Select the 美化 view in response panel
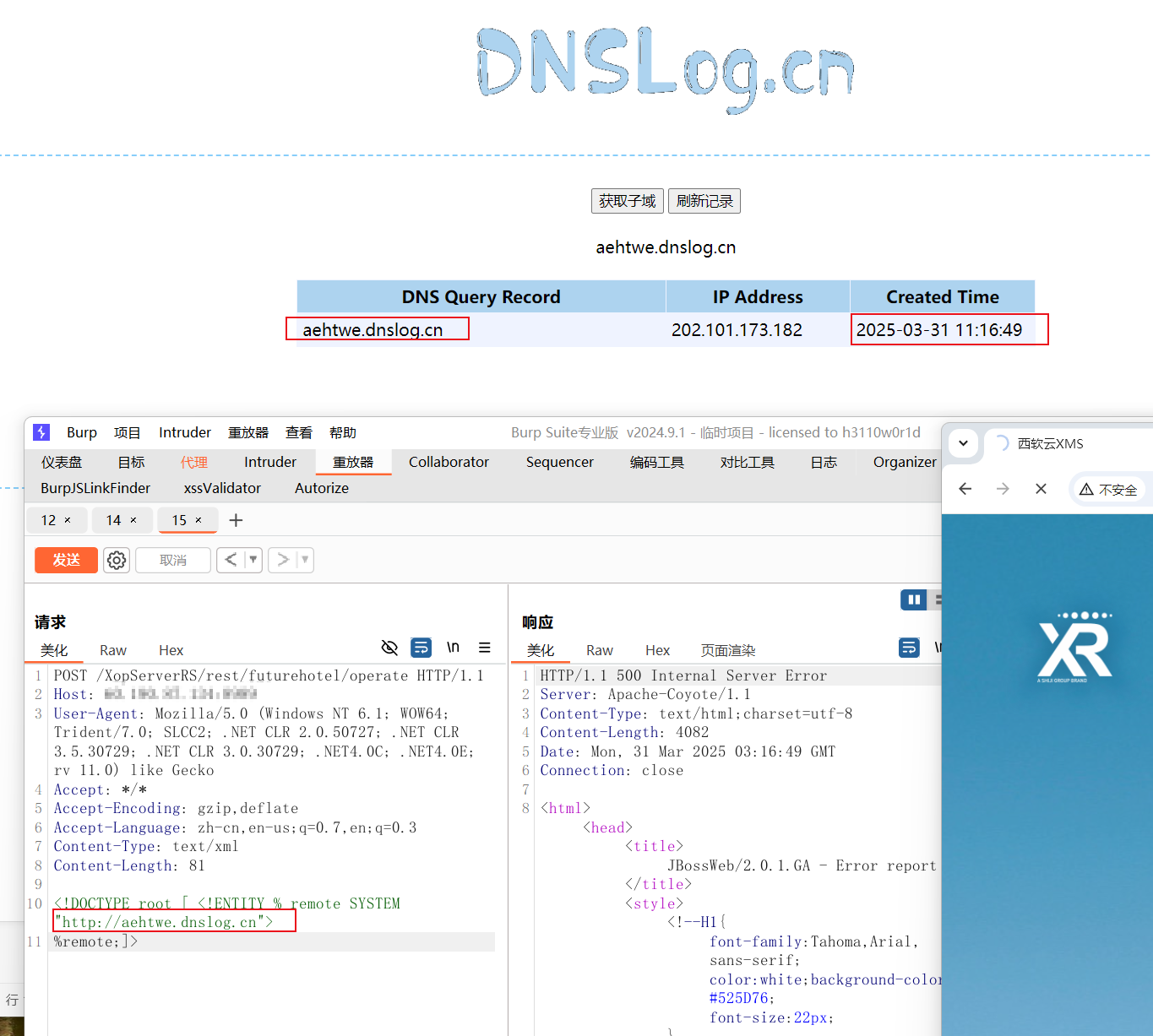The width and height of the screenshot is (1153, 1036). [541, 650]
